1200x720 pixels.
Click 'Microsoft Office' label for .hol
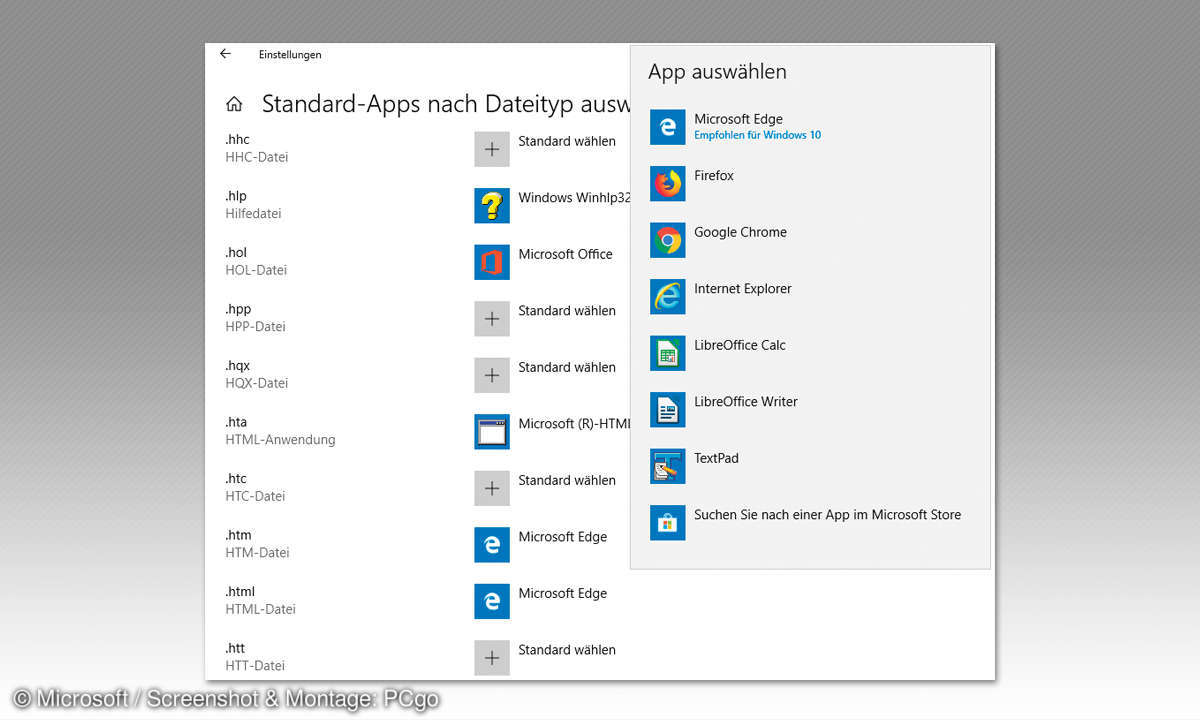click(565, 254)
